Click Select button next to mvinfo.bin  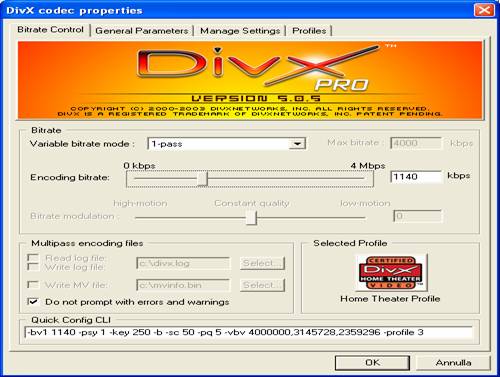coord(262,285)
